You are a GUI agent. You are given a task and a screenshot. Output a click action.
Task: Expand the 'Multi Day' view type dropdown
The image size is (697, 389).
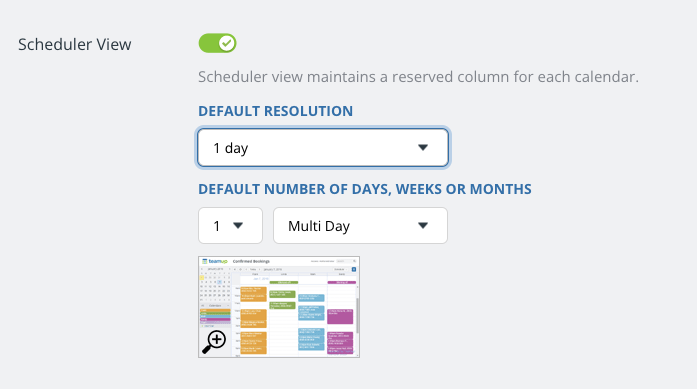pyautogui.click(x=360, y=225)
